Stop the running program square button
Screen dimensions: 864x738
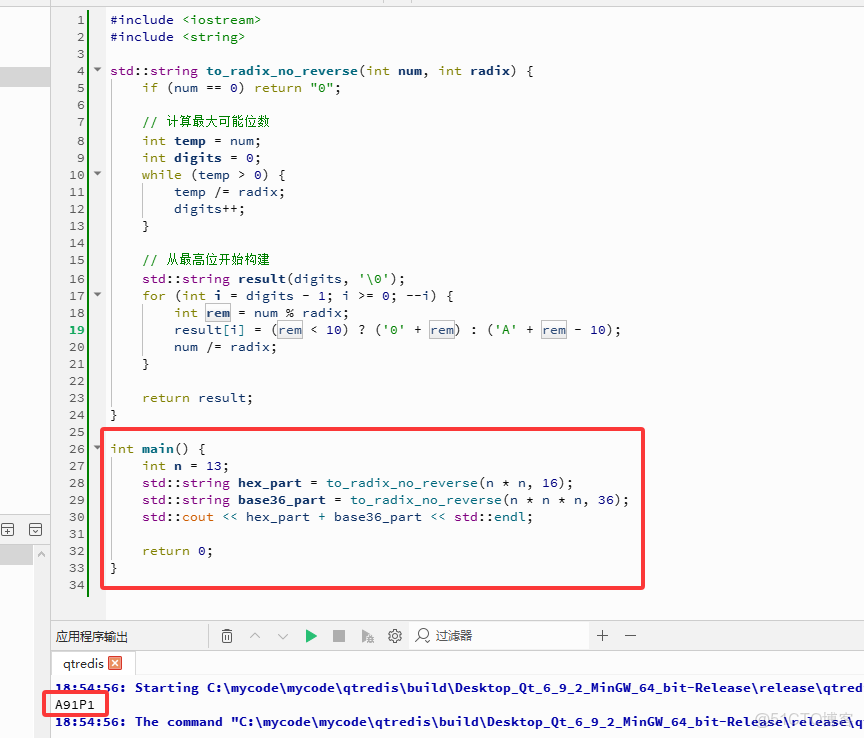(x=339, y=636)
